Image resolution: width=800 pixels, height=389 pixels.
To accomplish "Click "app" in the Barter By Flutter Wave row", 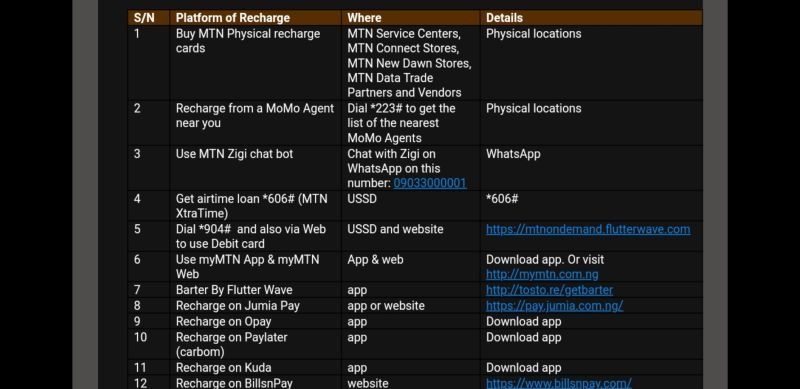I will point(357,290).
